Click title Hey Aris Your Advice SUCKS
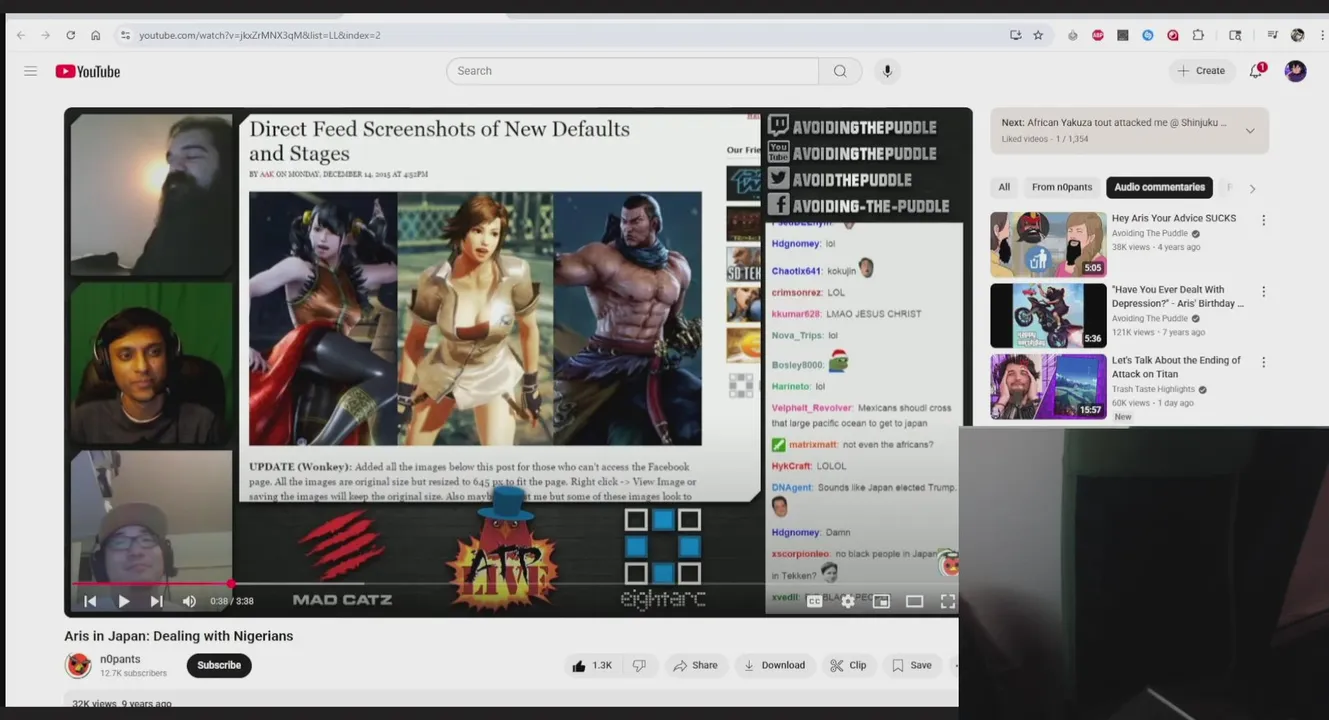 click(x=1174, y=218)
